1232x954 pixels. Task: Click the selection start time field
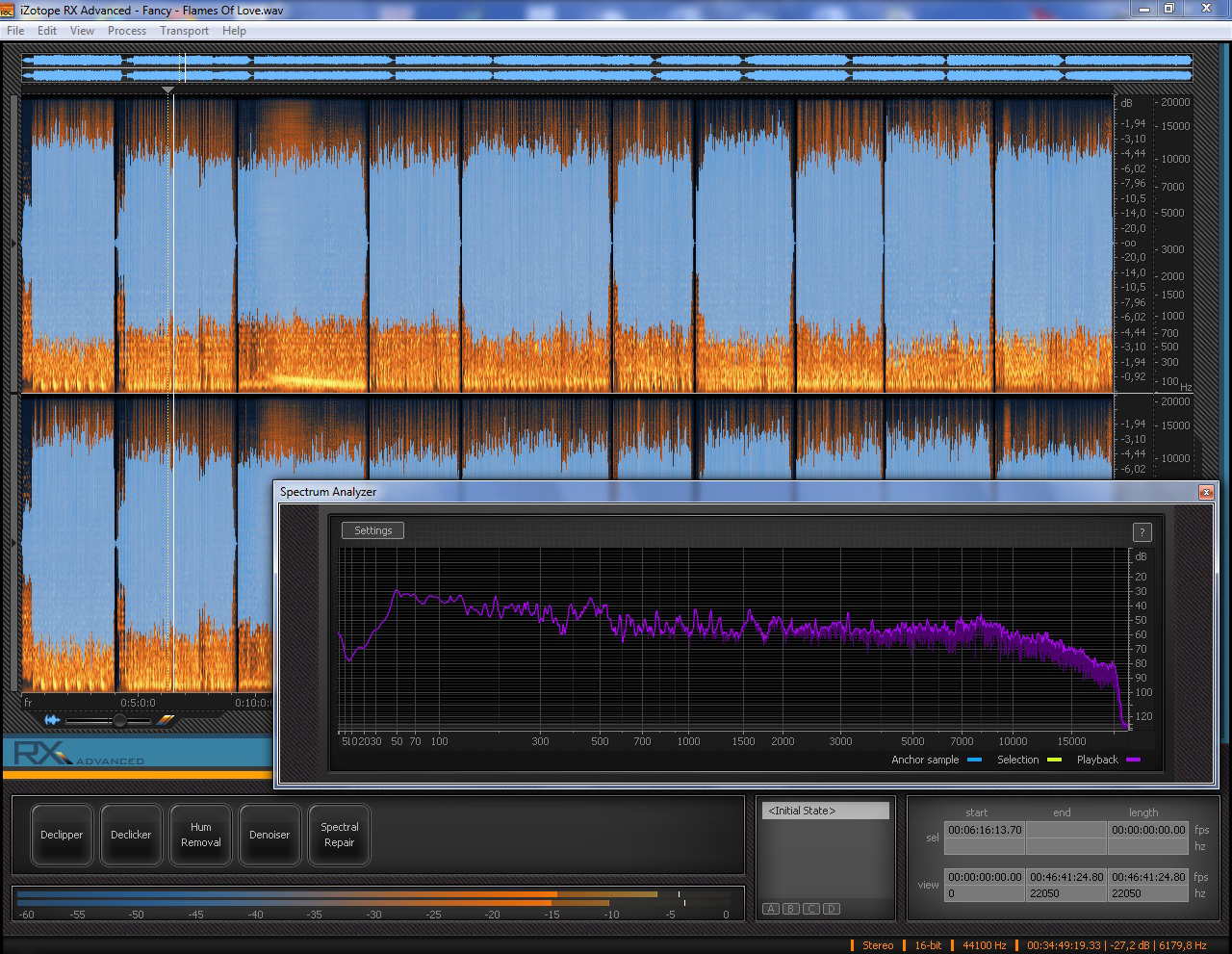(985, 830)
